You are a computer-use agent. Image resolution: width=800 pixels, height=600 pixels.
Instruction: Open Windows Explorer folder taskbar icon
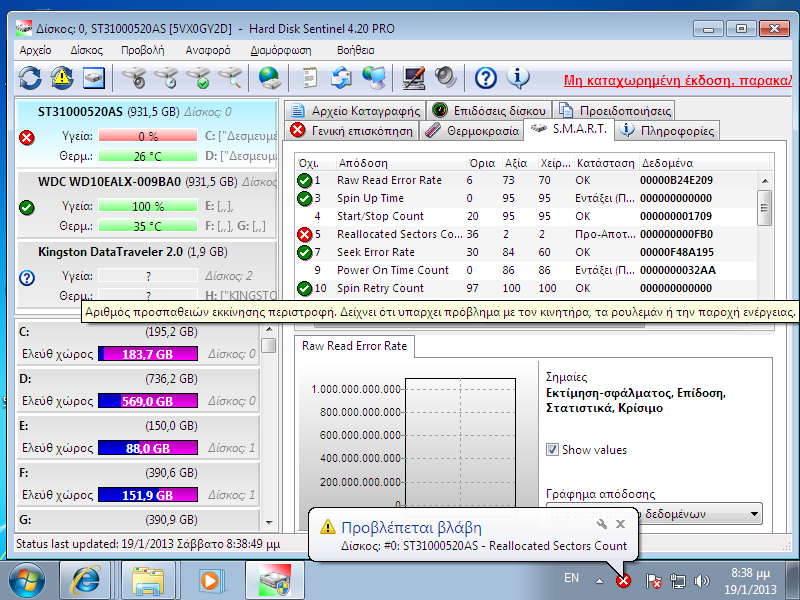click(x=148, y=580)
